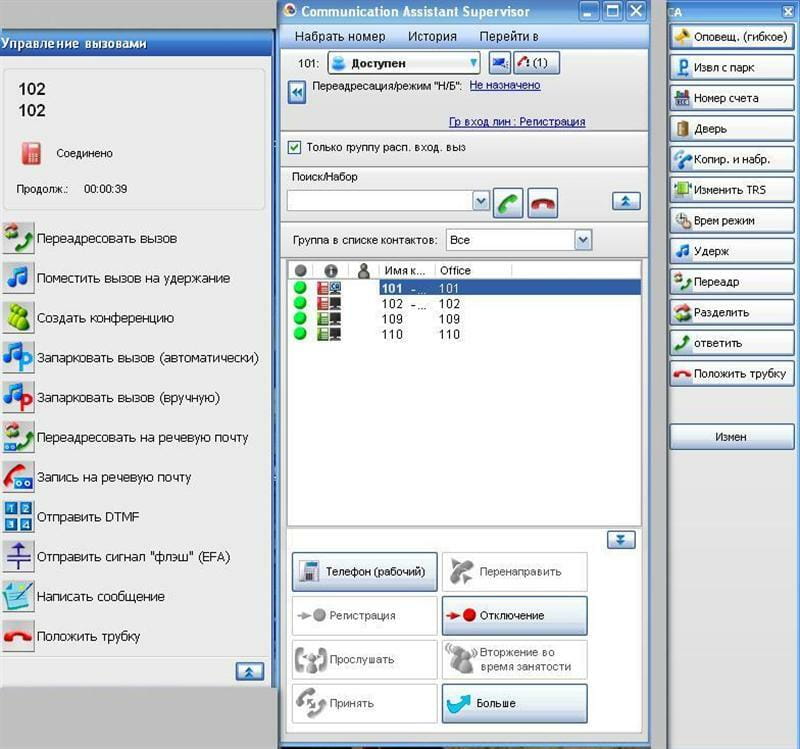Screen dimensions: 800x749
Task: Click ответить button in side panel
Action: pyautogui.click(x=732, y=343)
